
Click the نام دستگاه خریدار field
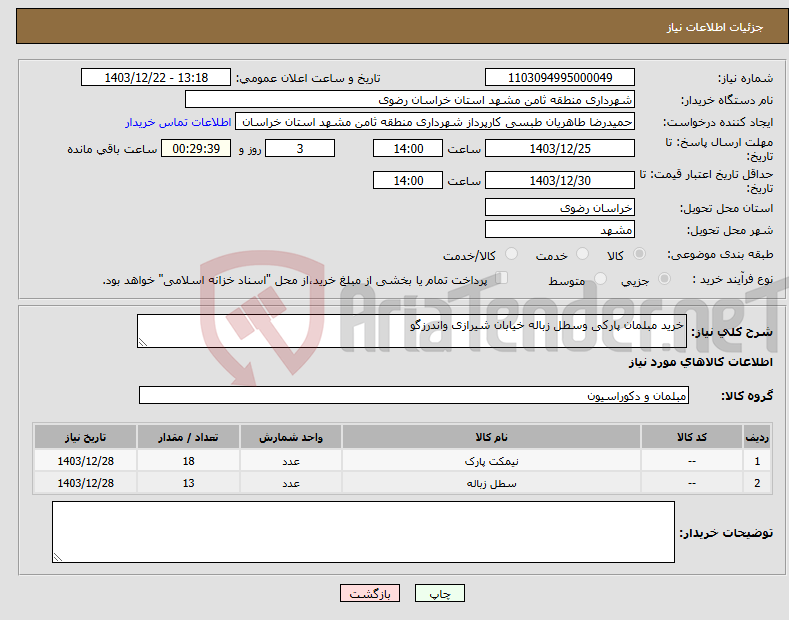[410, 100]
